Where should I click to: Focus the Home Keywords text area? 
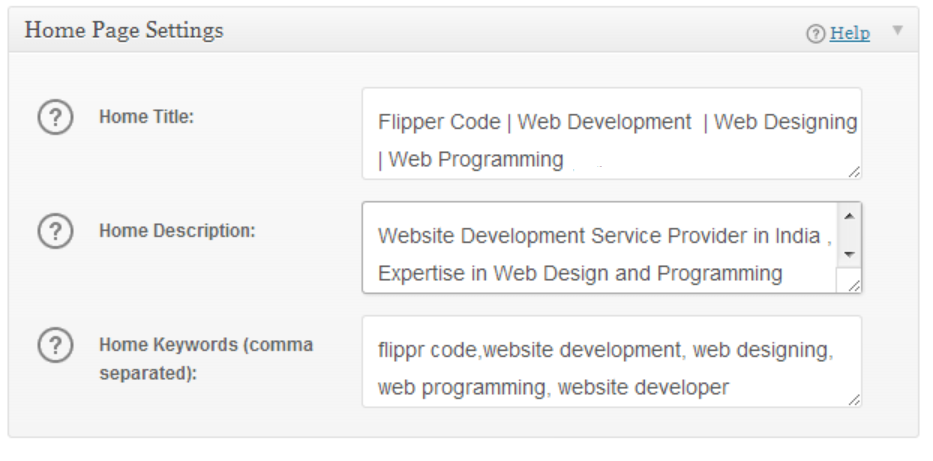[x=612, y=362]
